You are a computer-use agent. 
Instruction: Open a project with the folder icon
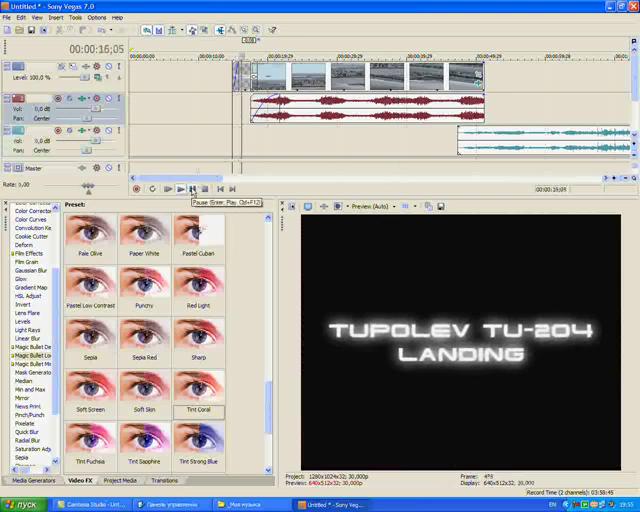pos(19,30)
